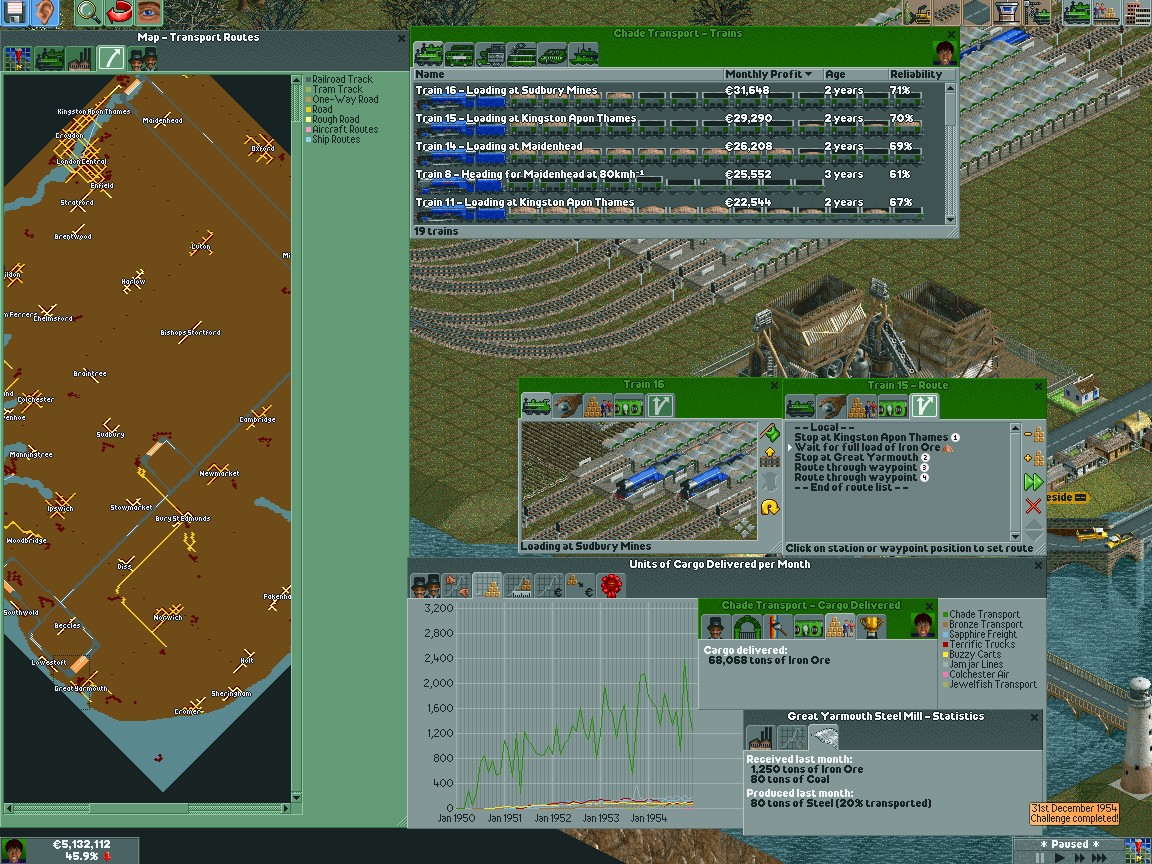
Task: Delete selected order with red X
Action: click(x=1034, y=505)
